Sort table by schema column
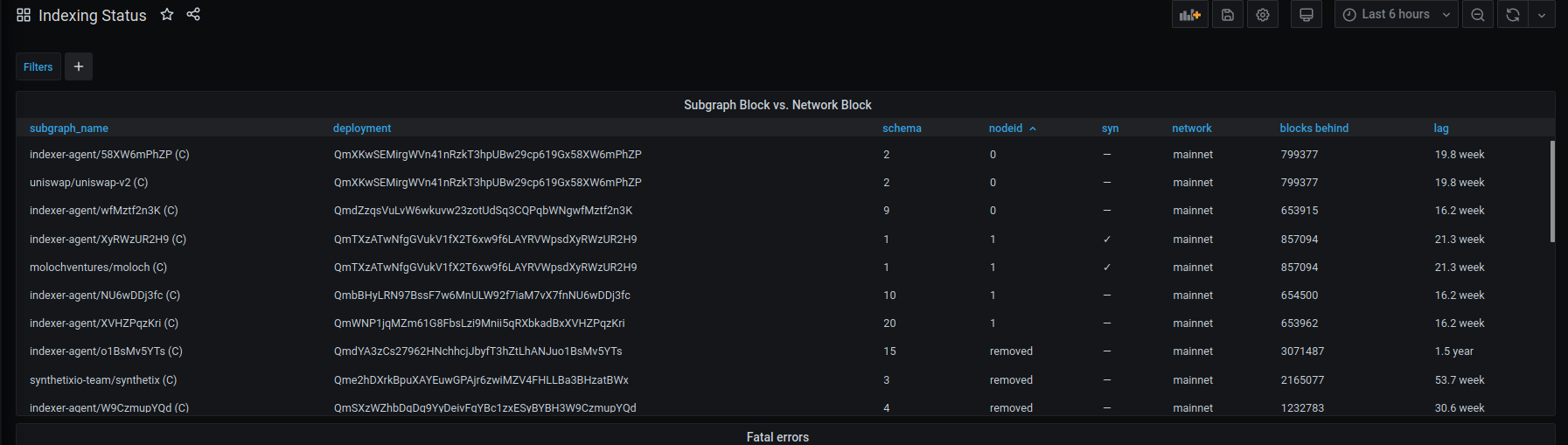 pyautogui.click(x=902, y=129)
